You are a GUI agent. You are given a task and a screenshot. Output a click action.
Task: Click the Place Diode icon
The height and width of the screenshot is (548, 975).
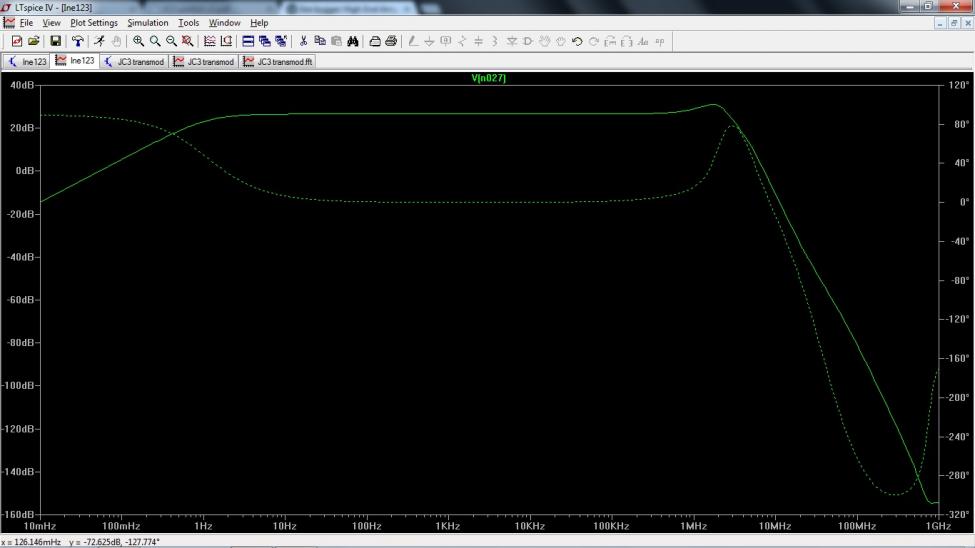pyautogui.click(x=512, y=41)
